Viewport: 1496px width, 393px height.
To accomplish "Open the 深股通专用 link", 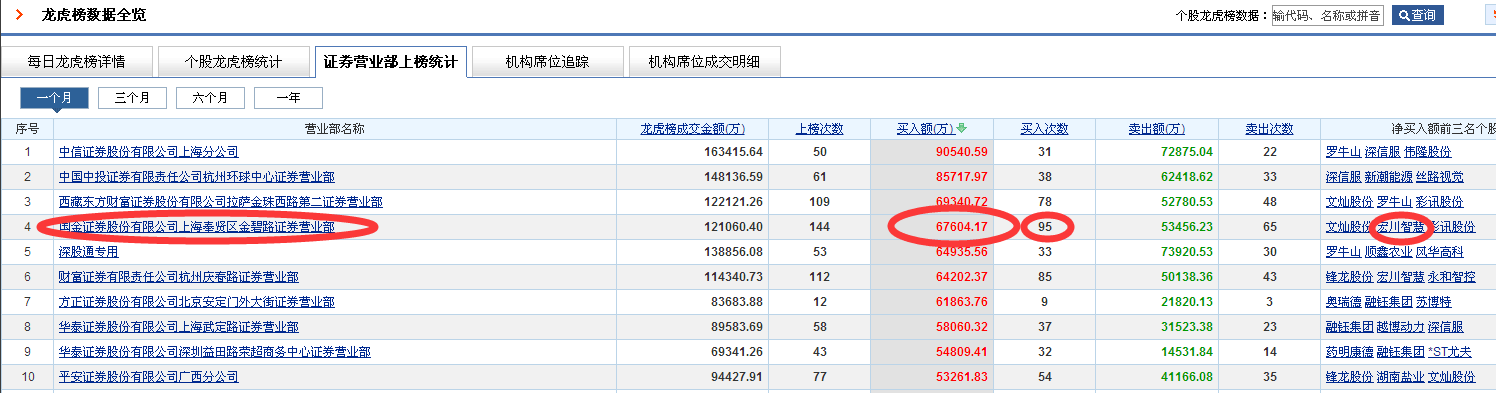I will pyautogui.click(x=88, y=252).
